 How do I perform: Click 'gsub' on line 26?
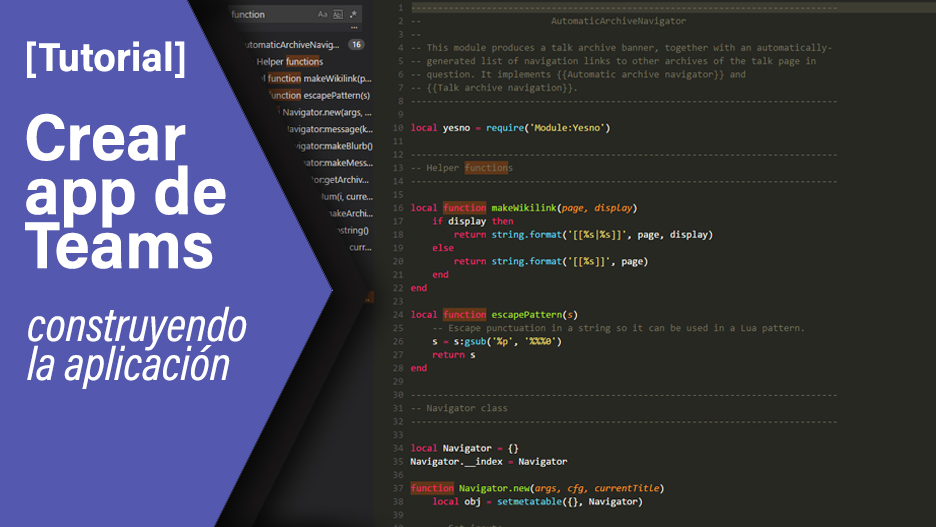pyautogui.click(x=475, y=341)
